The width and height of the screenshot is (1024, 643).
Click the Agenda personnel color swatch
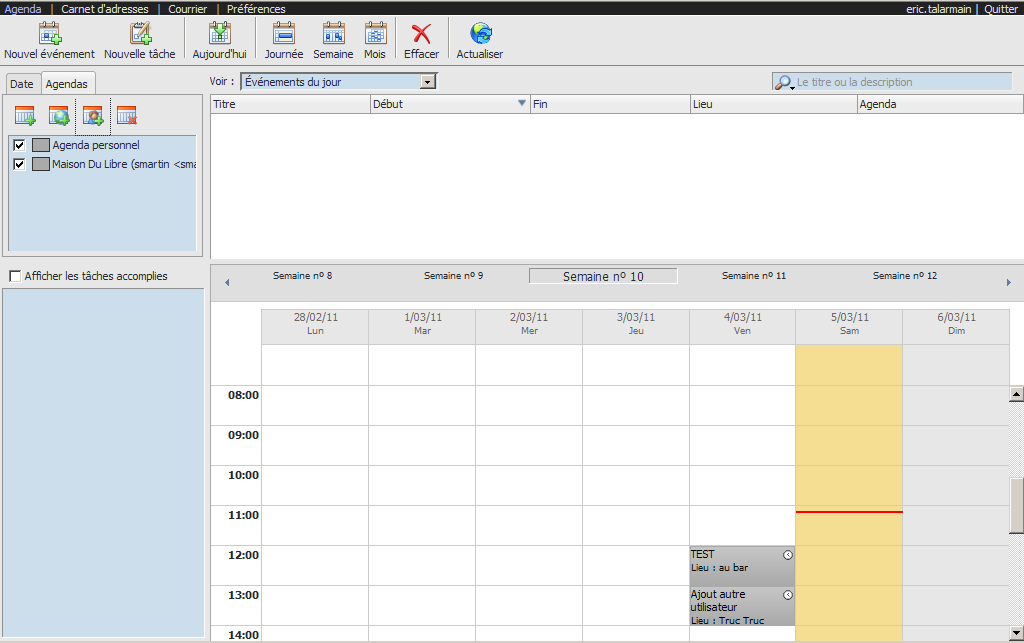[41, 145]
